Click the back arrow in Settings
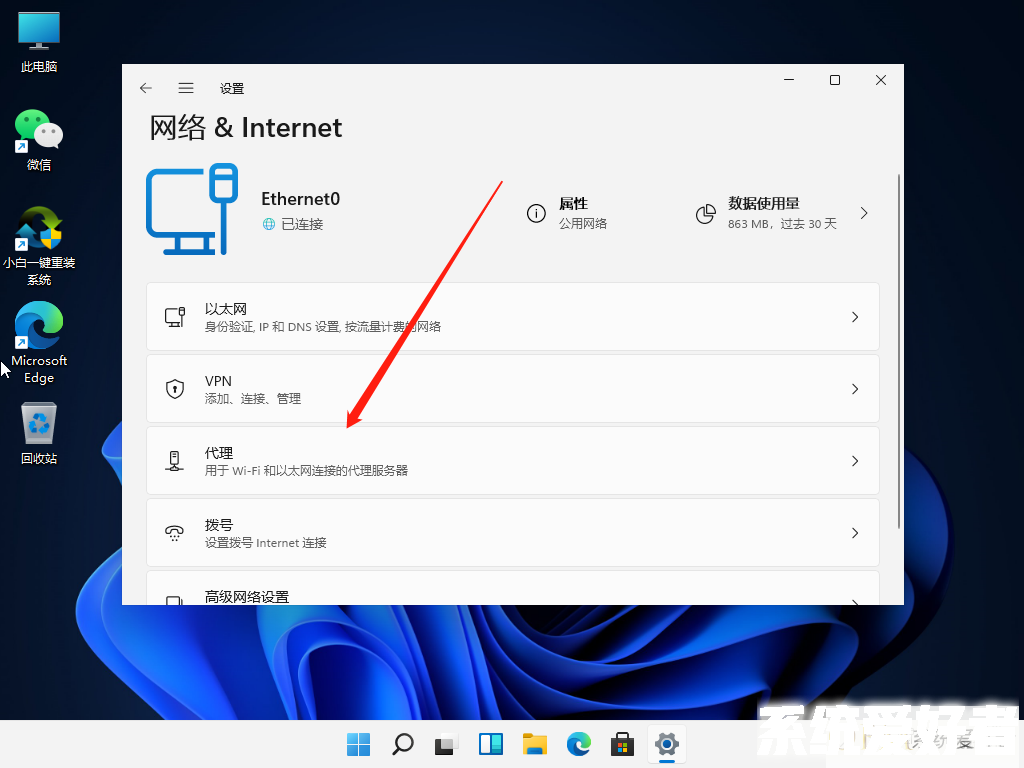This screenshot has height=768, width=1024. coord(146,88)
